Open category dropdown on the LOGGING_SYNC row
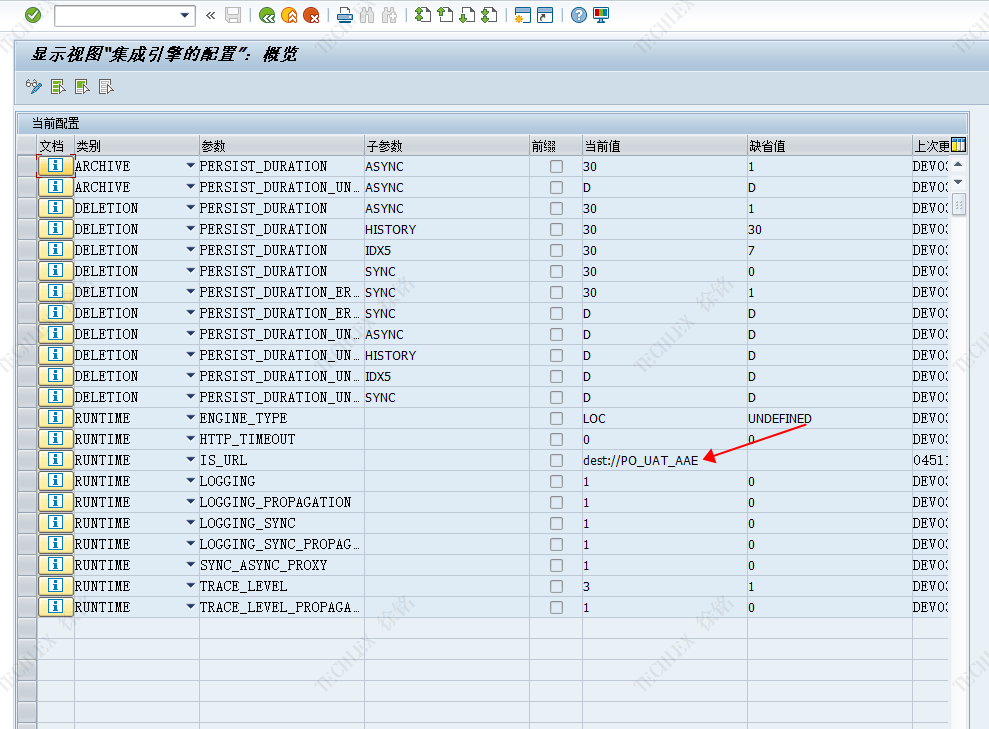 tap(190, 523)
